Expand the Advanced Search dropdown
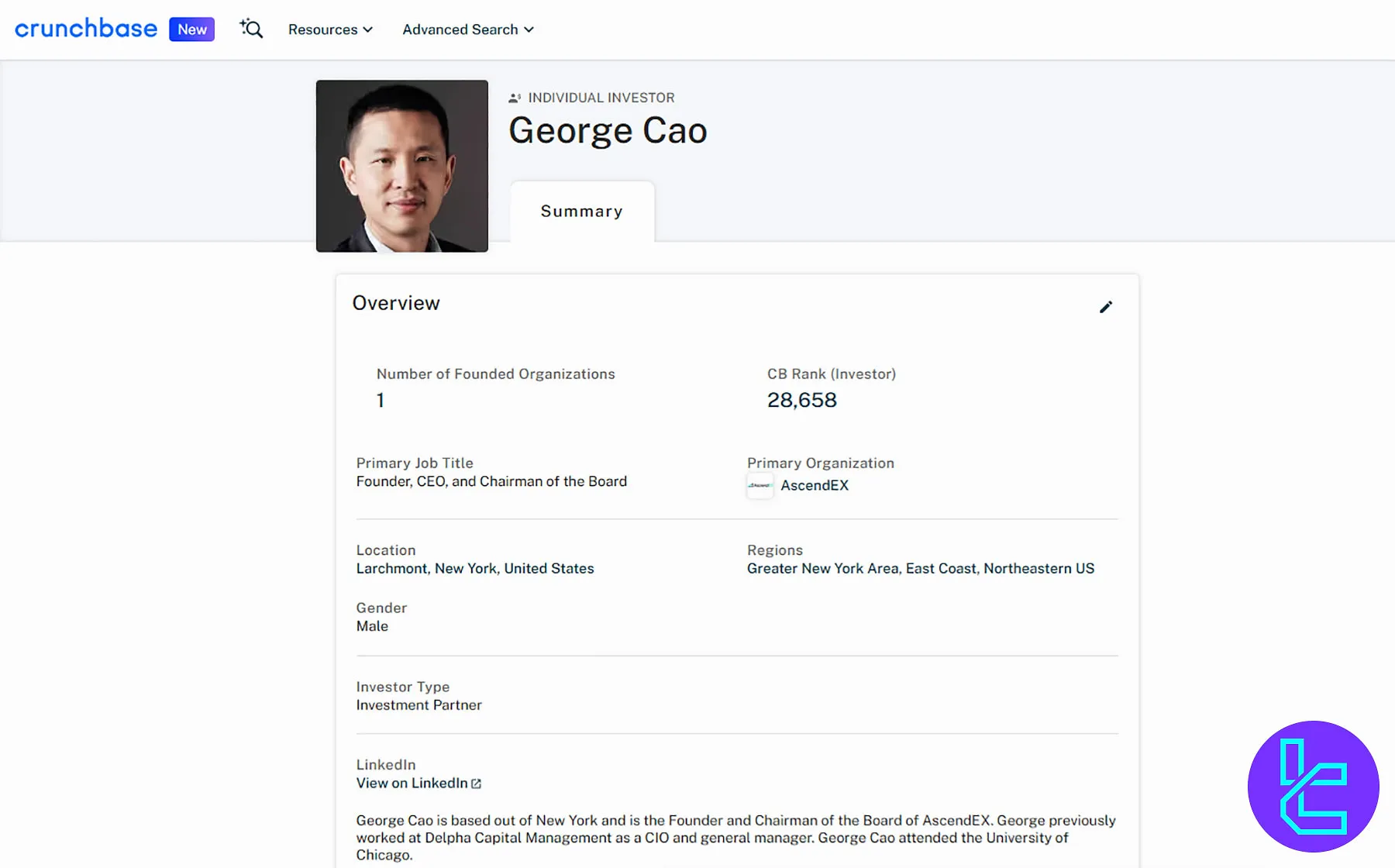1395x868 pixels. pyautogui.click(x=468, y=29)
